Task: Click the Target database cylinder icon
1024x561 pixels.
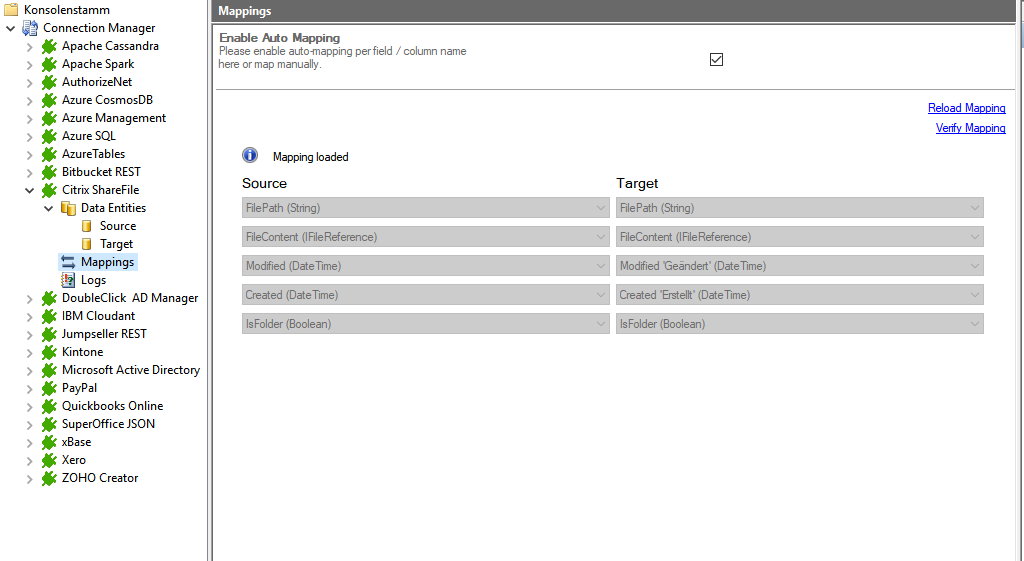Action: (87, 244)
